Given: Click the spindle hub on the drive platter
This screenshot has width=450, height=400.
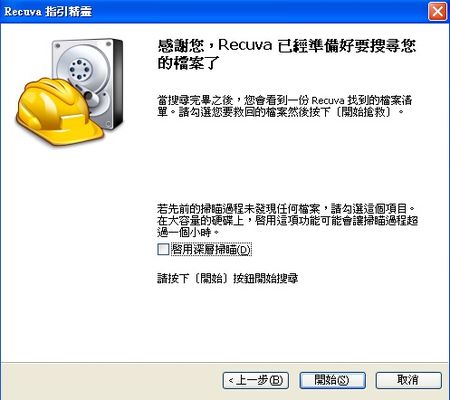Looking at the screenshot, I should pyautogui.click(x=79, y=70).
